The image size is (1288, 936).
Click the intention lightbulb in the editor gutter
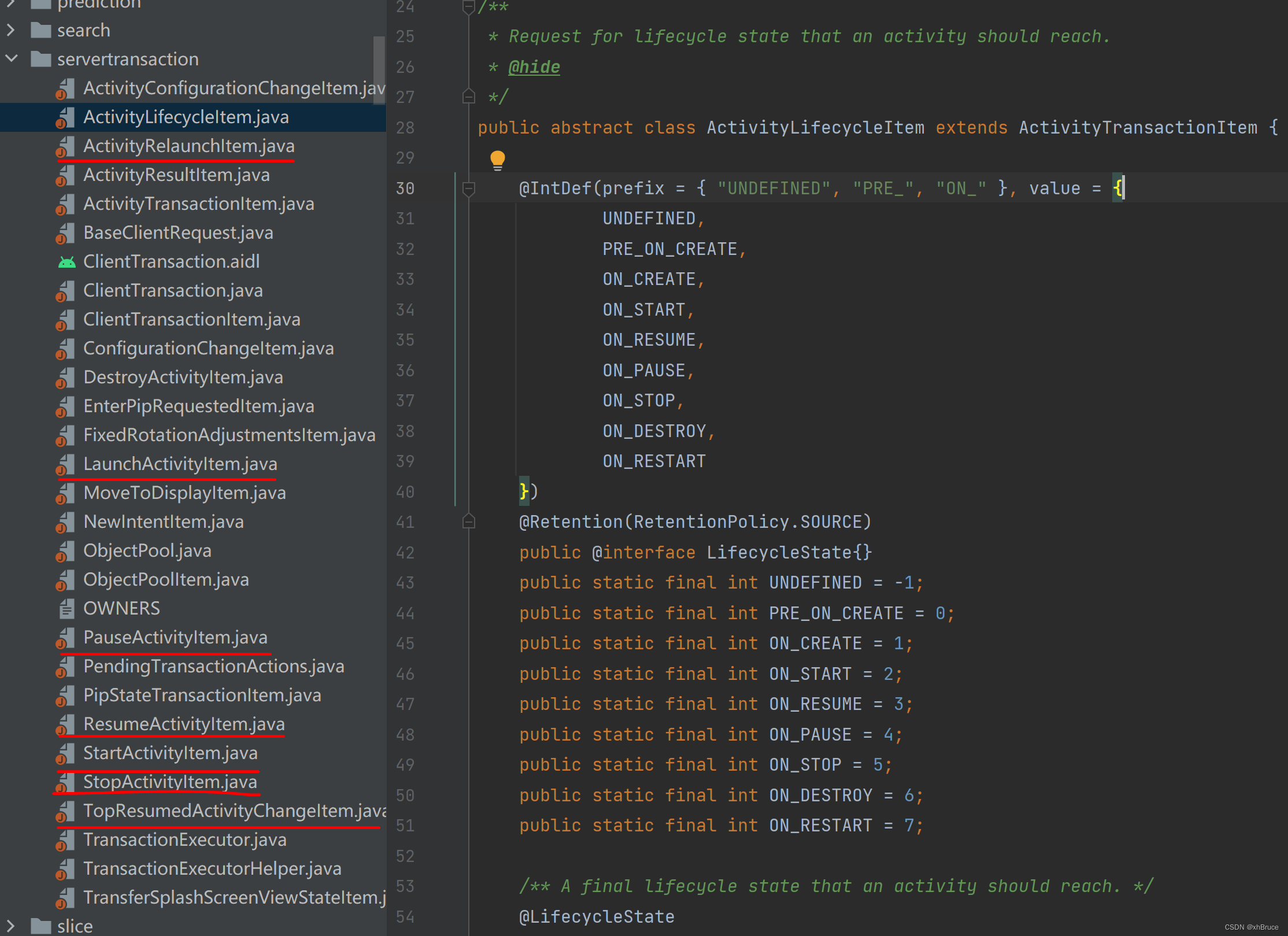[498, 160]
